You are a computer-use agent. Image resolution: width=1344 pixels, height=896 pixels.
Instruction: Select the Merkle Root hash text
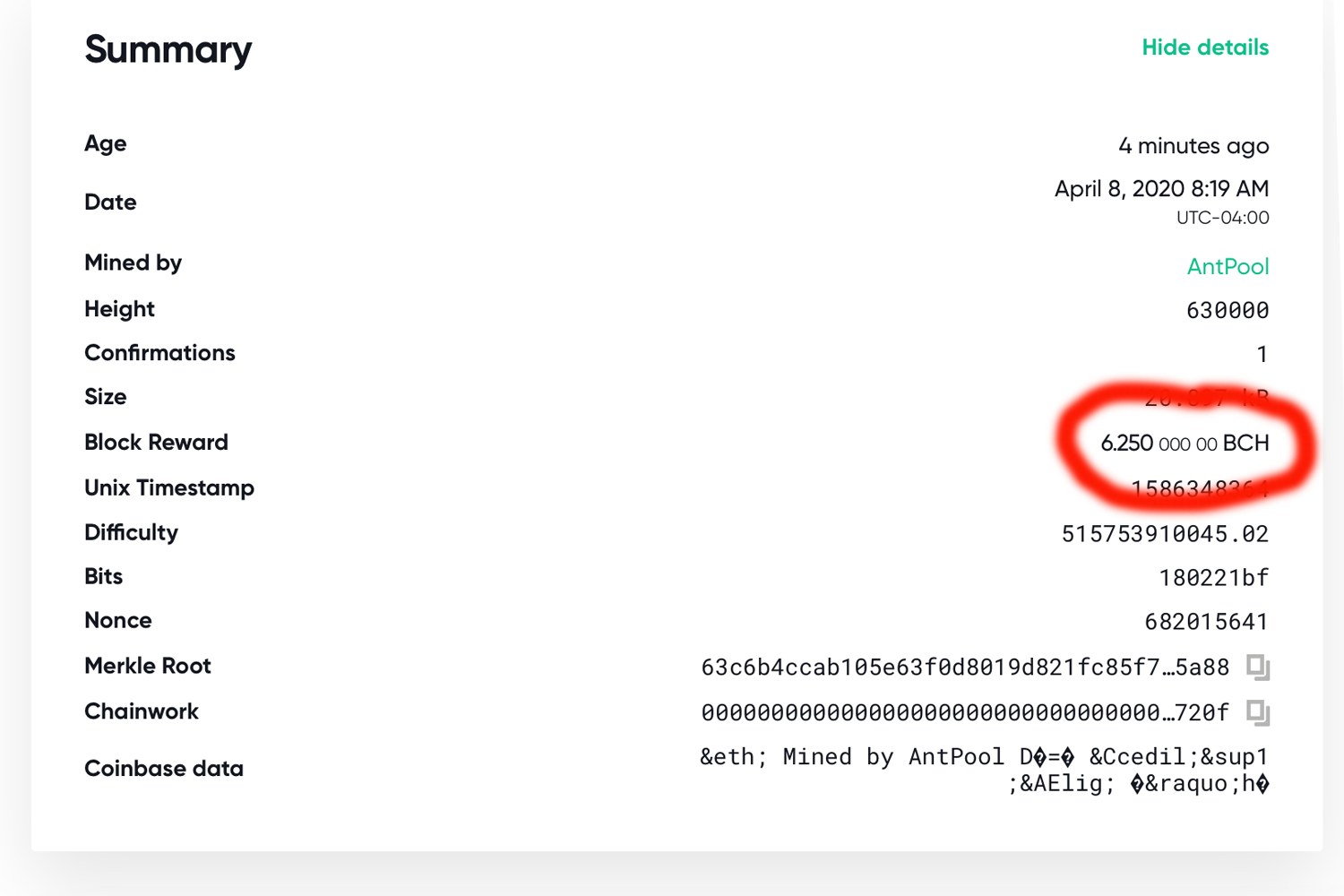pos(965,668)
